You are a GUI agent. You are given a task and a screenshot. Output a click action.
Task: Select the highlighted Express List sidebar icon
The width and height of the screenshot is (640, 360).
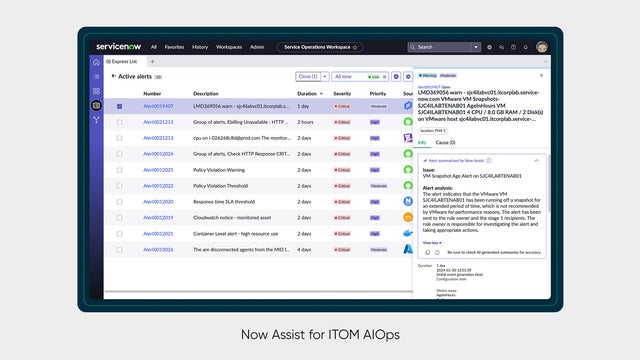point(96,105)
